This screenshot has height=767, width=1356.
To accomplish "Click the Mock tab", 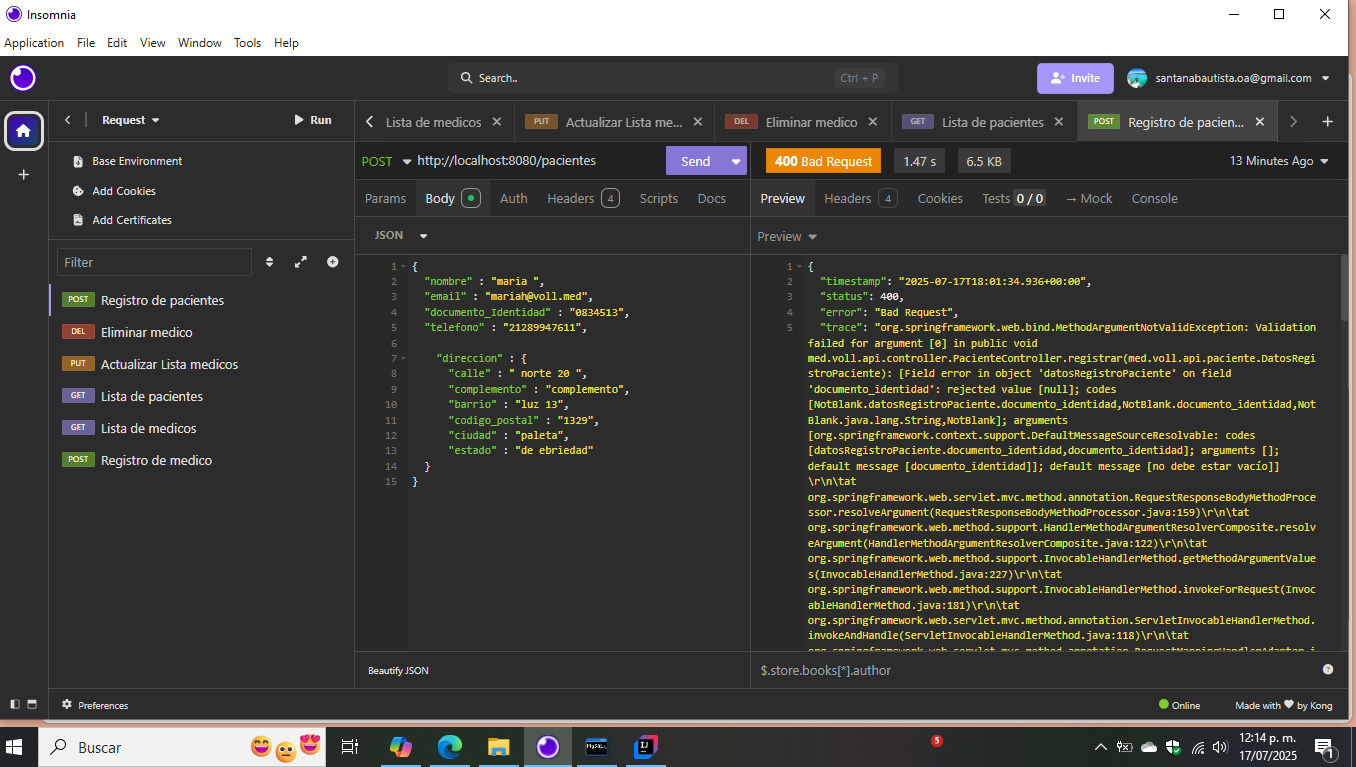I will 1089,198.
